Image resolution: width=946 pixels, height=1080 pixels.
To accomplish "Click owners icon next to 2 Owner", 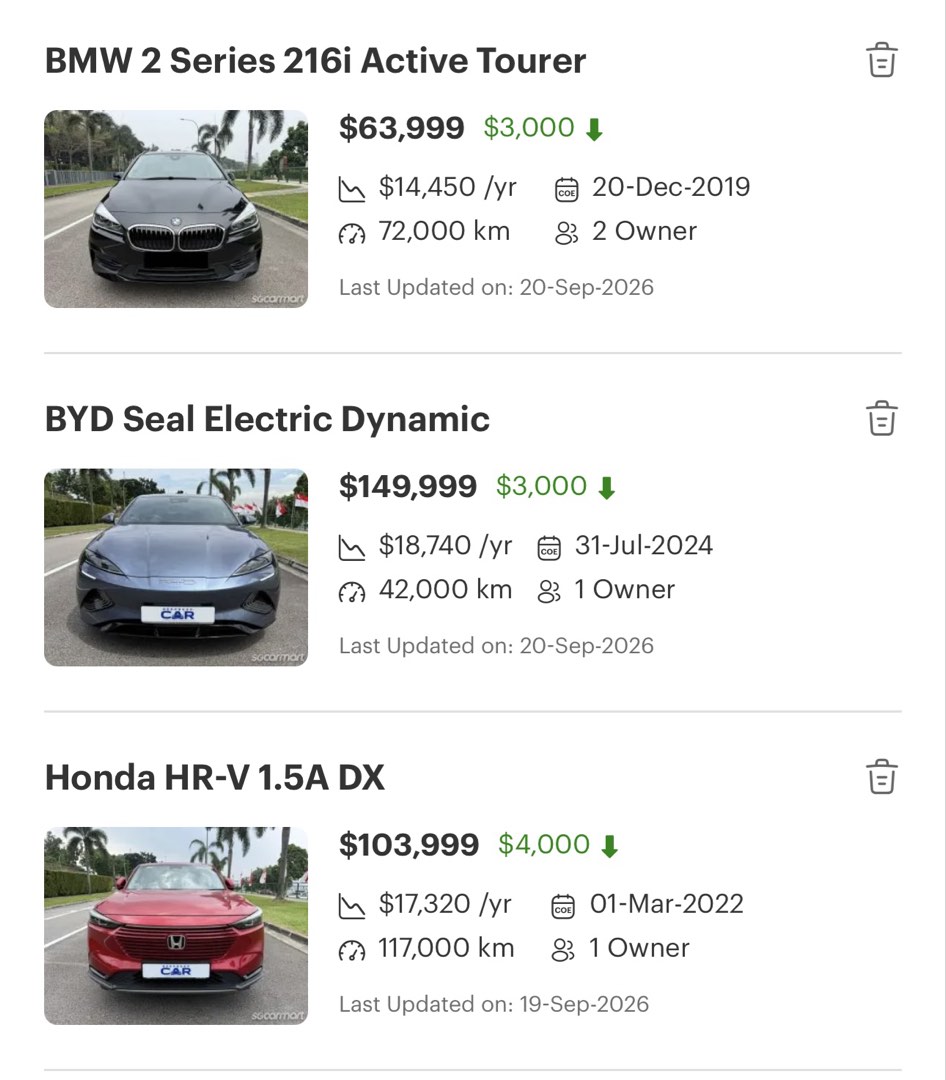I will (x=566, y=233).
